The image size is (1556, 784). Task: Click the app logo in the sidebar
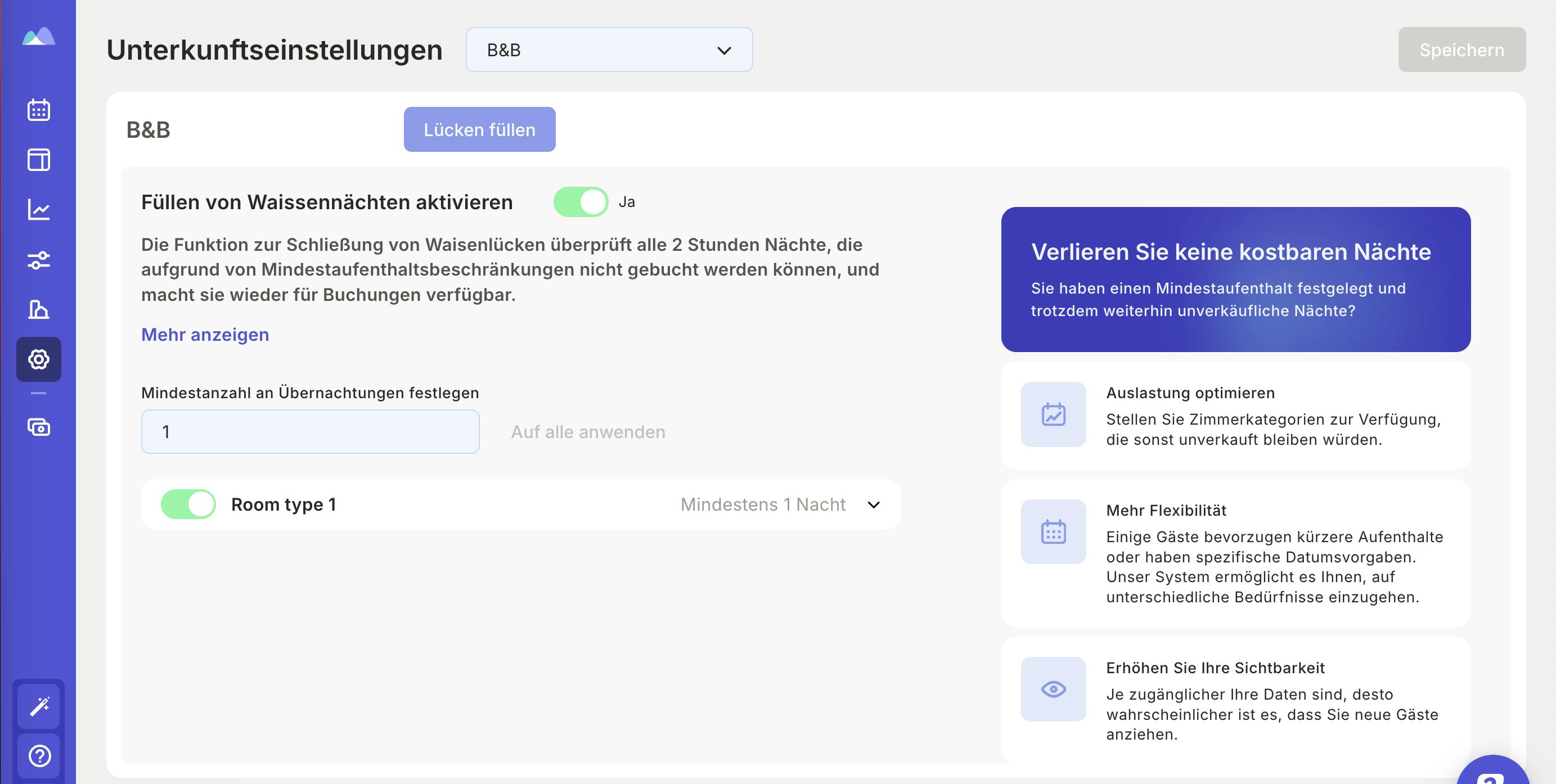(x=38, y=36)
